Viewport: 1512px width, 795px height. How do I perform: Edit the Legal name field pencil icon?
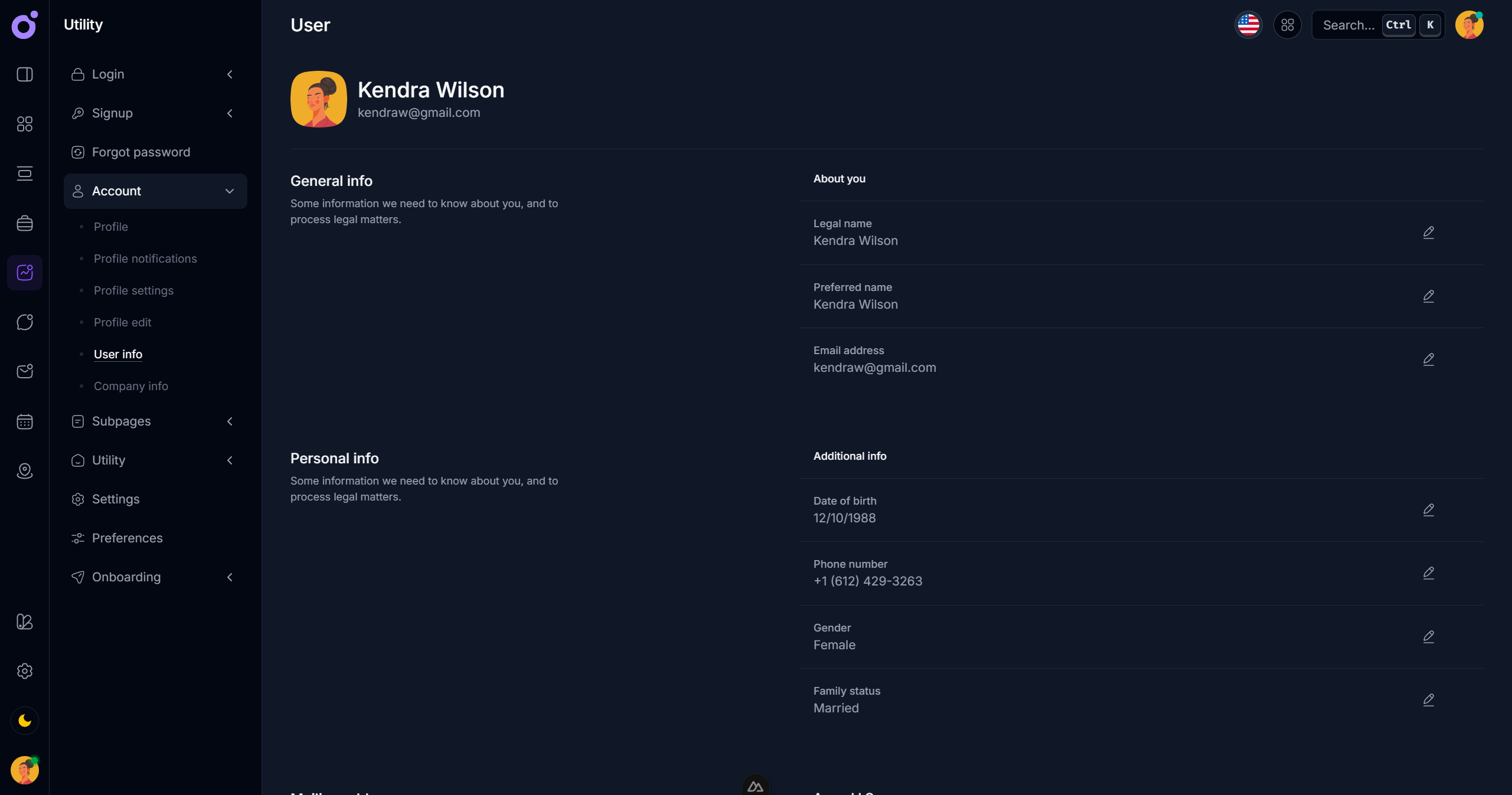[1428, 233]
